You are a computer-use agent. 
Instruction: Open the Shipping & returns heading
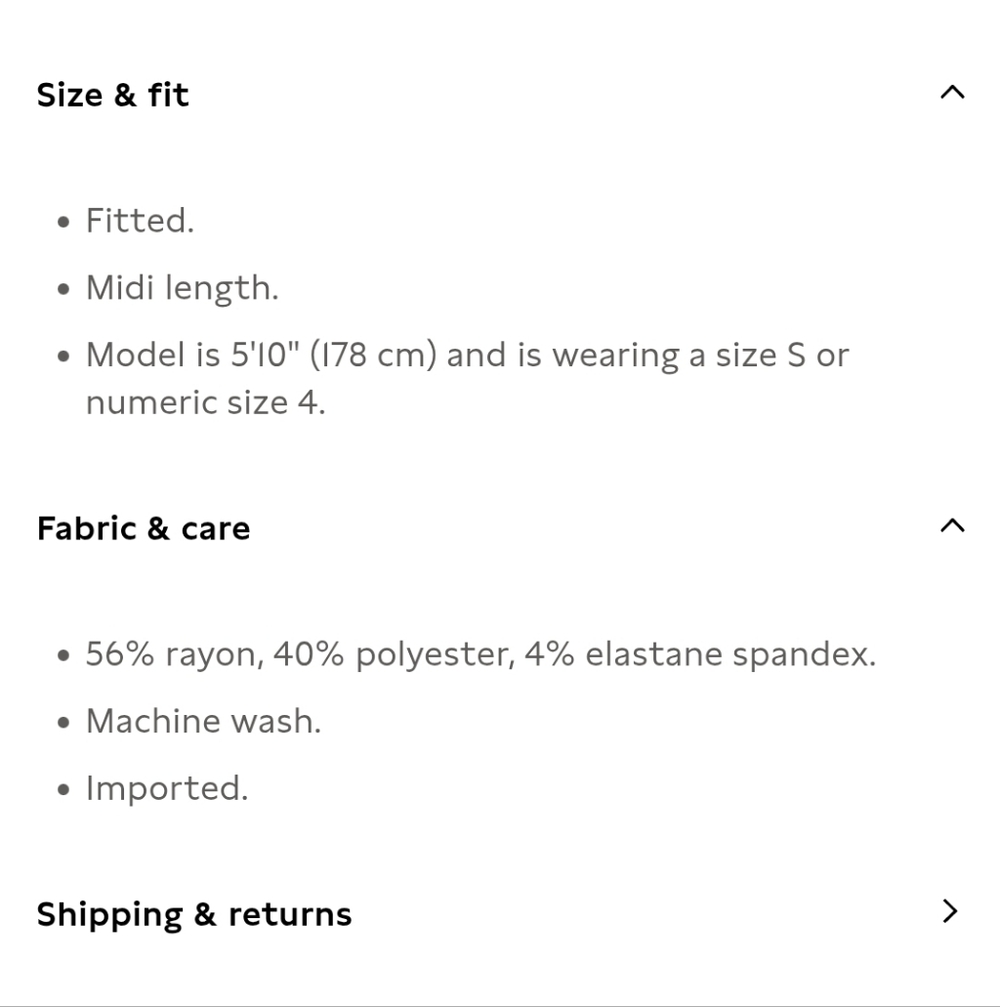tap(194, 915)
